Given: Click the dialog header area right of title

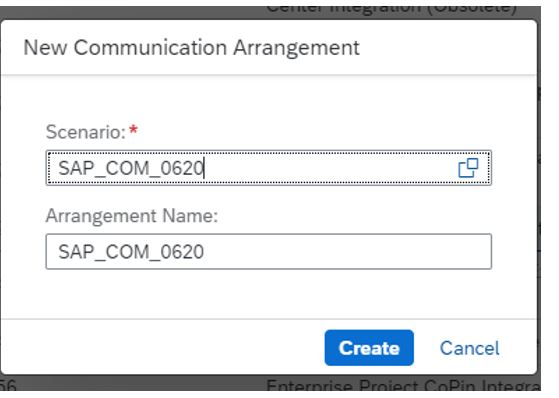Looking at the screenshot, I should coord(447,47).
